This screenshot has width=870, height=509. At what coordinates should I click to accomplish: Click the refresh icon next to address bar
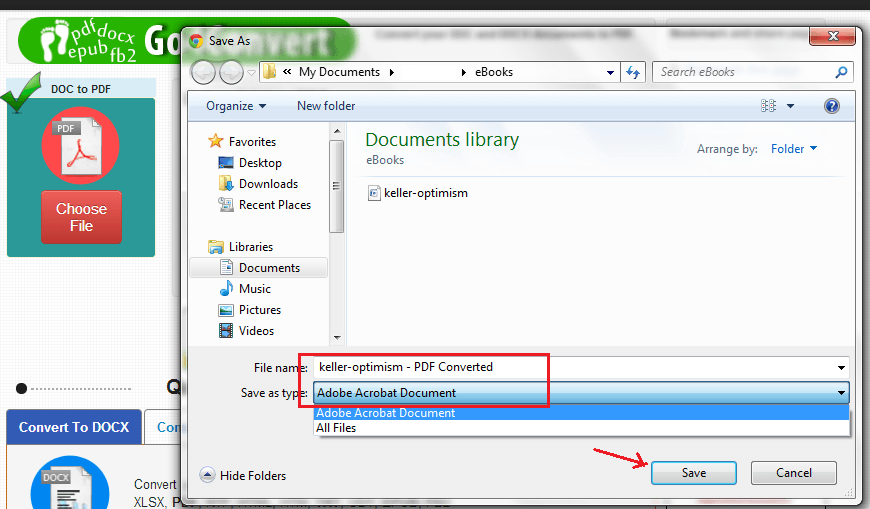tap(633, 72)
